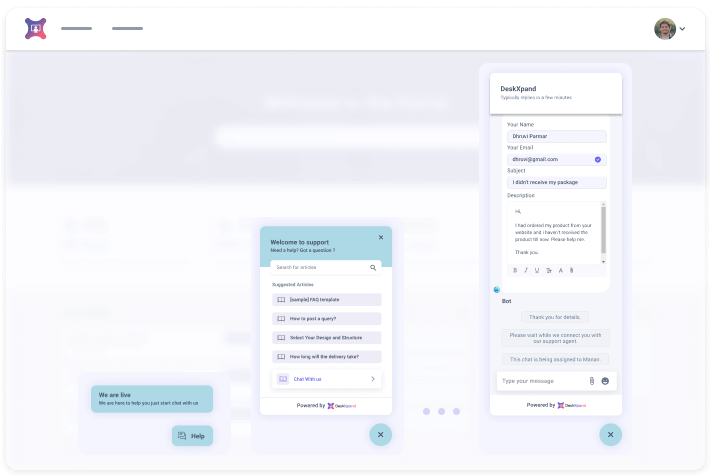Open How long will the delivery take article

pos(326,356)
